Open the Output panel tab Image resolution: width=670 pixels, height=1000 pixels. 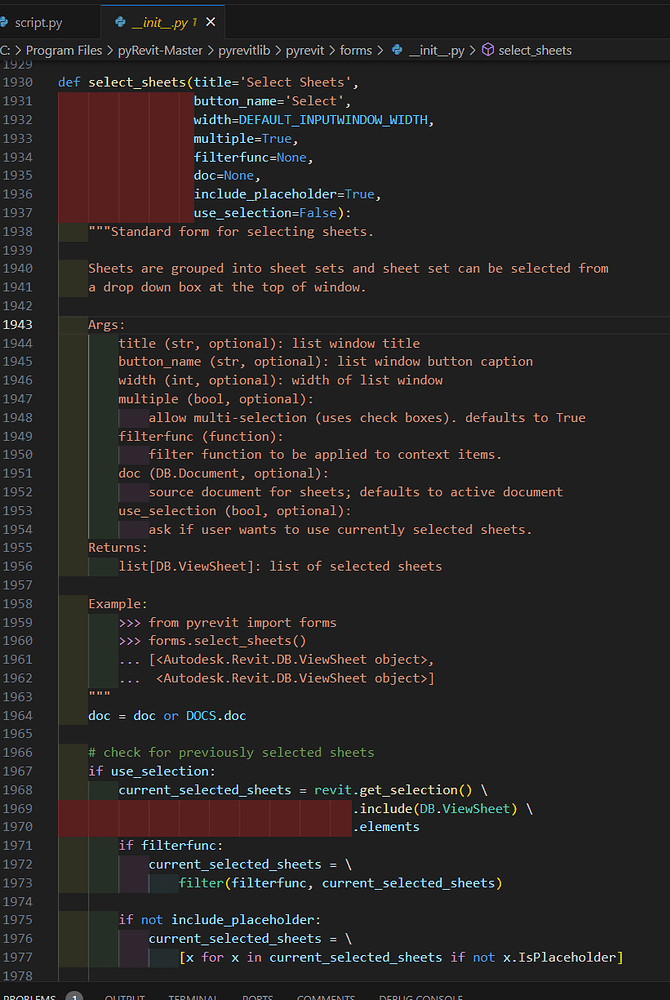click(x=125, y=996)
